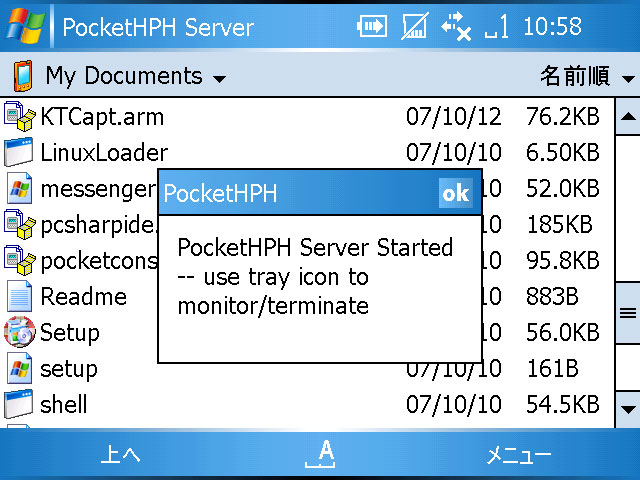Click the clock showing 10:58

[x=552, y=27]
